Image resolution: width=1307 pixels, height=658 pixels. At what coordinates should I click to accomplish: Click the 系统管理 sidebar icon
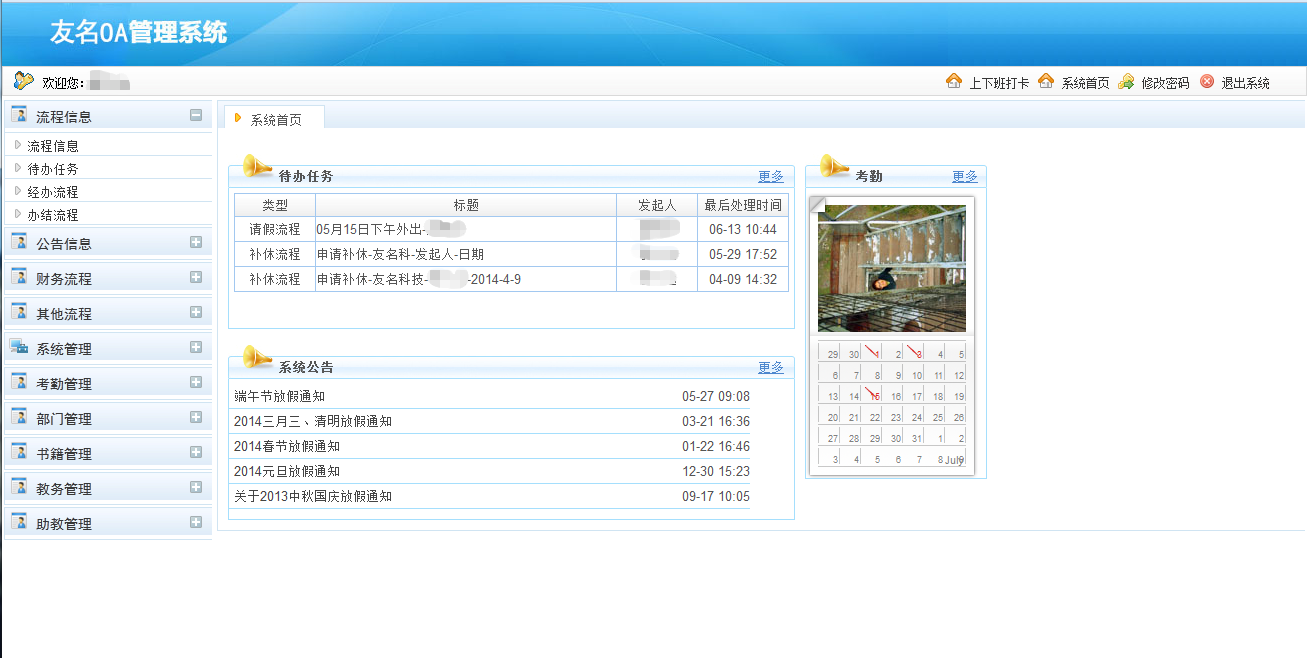pyautogui.click(x=19, y=348)
